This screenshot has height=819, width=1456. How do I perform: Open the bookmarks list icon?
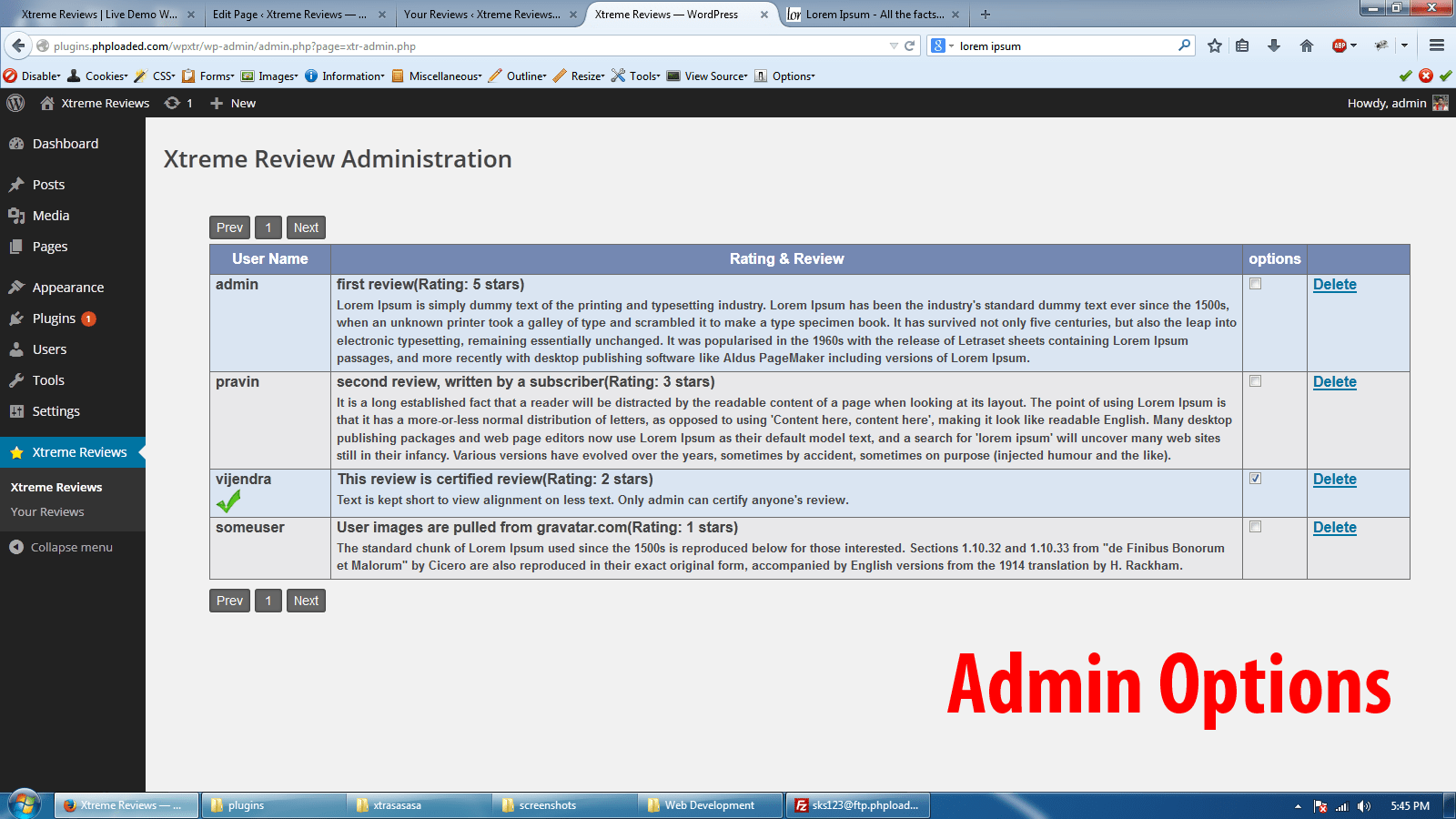tap(1242, 45)
